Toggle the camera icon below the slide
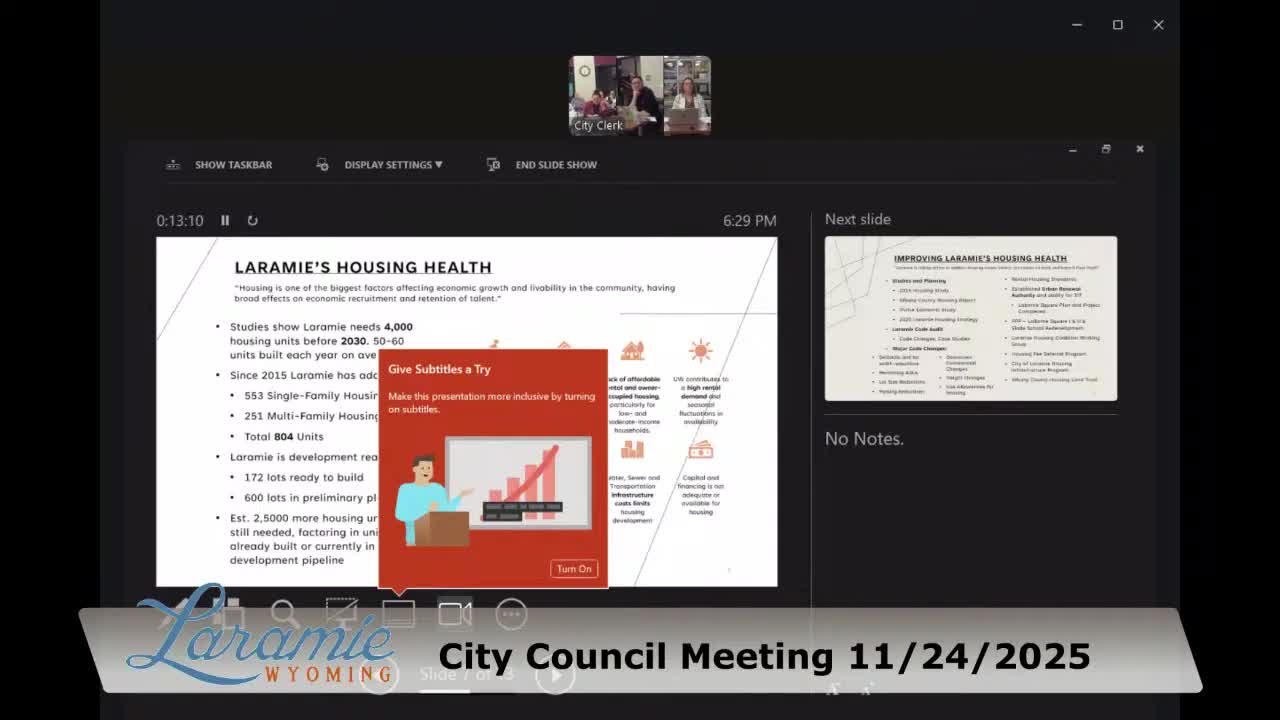Viewport: 1280px width, 720px height. 455,613
